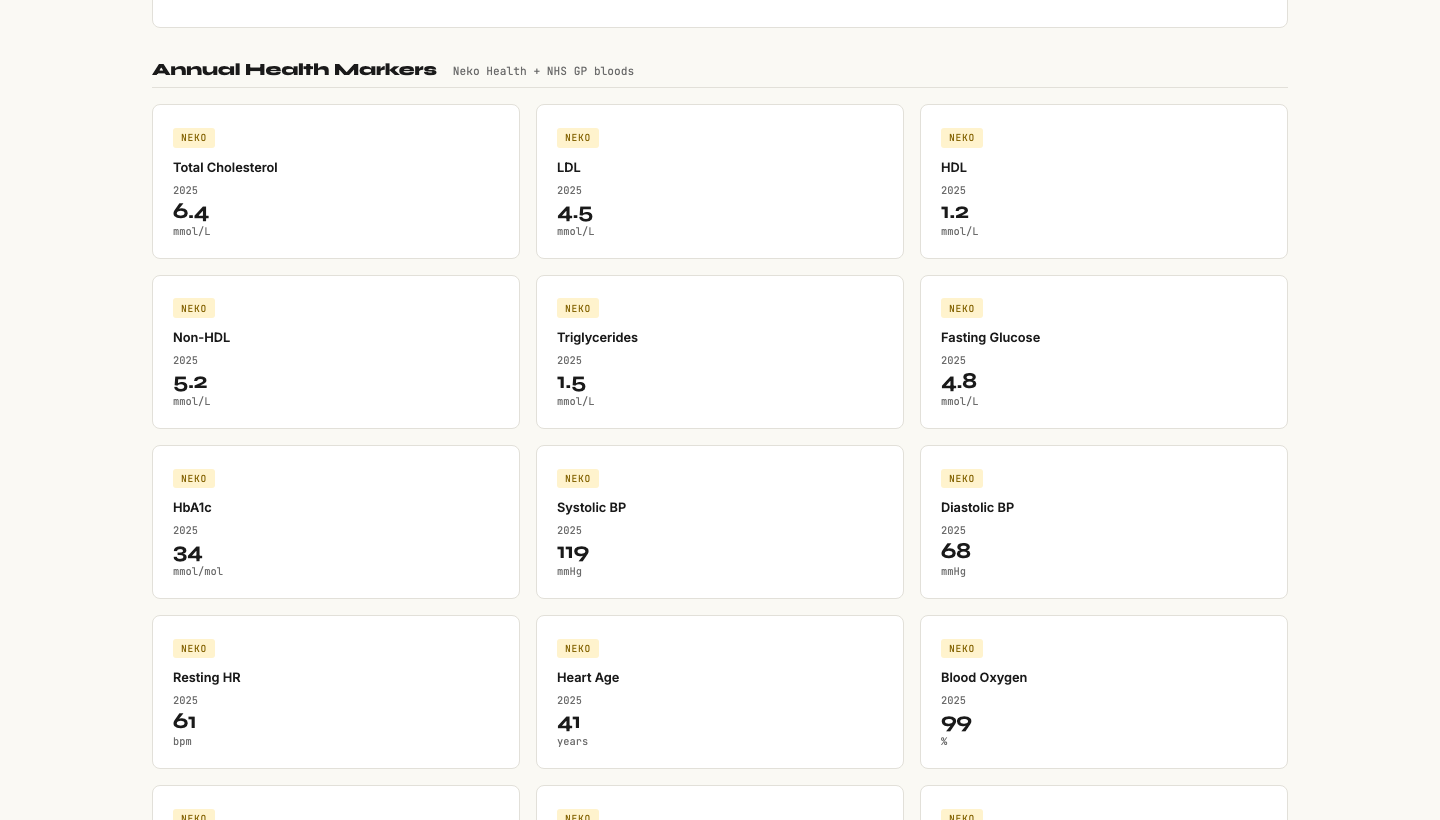
Task: Click the 2025 year label on HDL card
Action: pos(953,191)
